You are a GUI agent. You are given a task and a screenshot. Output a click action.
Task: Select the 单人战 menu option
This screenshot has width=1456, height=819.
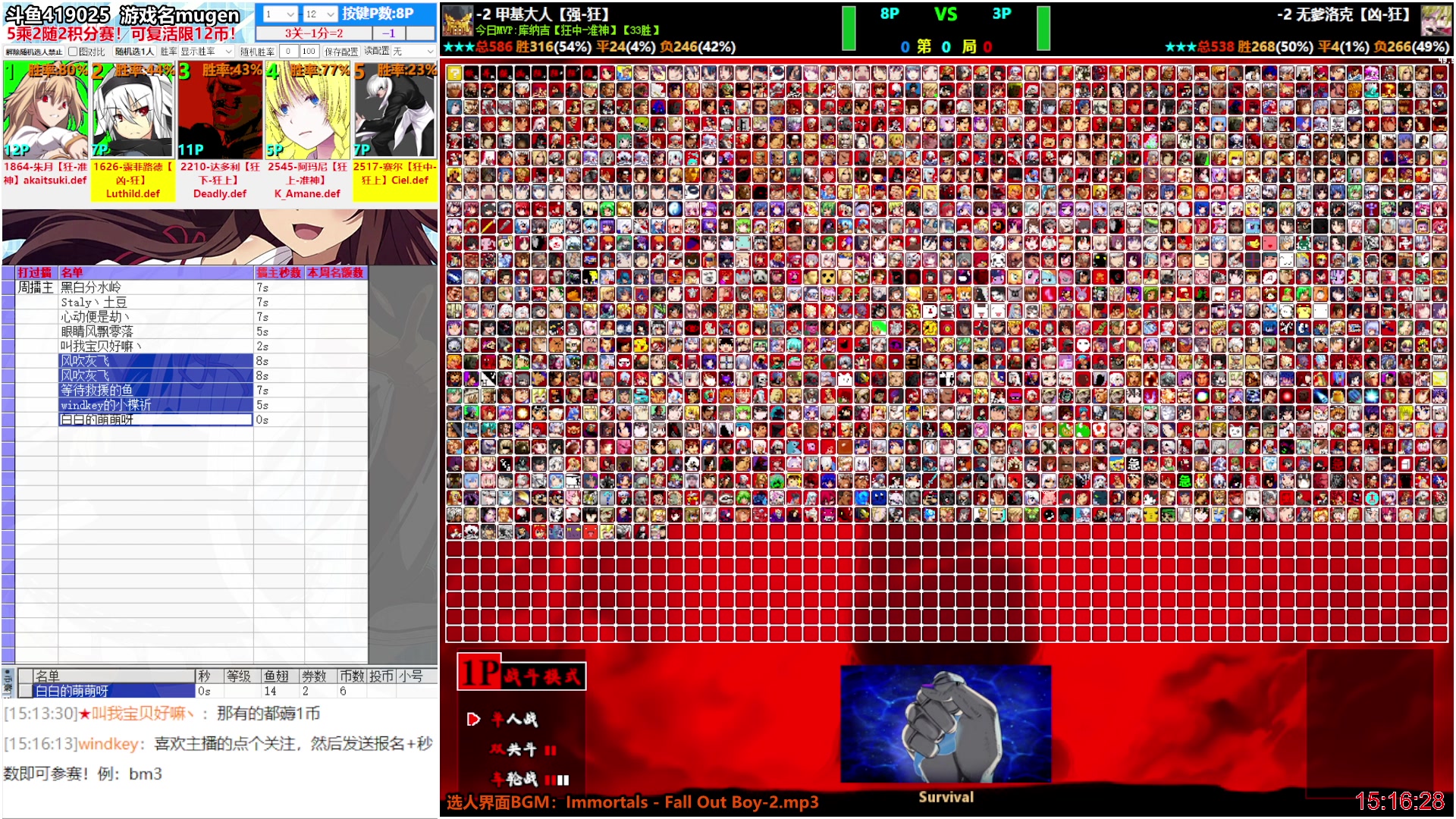point(514,719)
